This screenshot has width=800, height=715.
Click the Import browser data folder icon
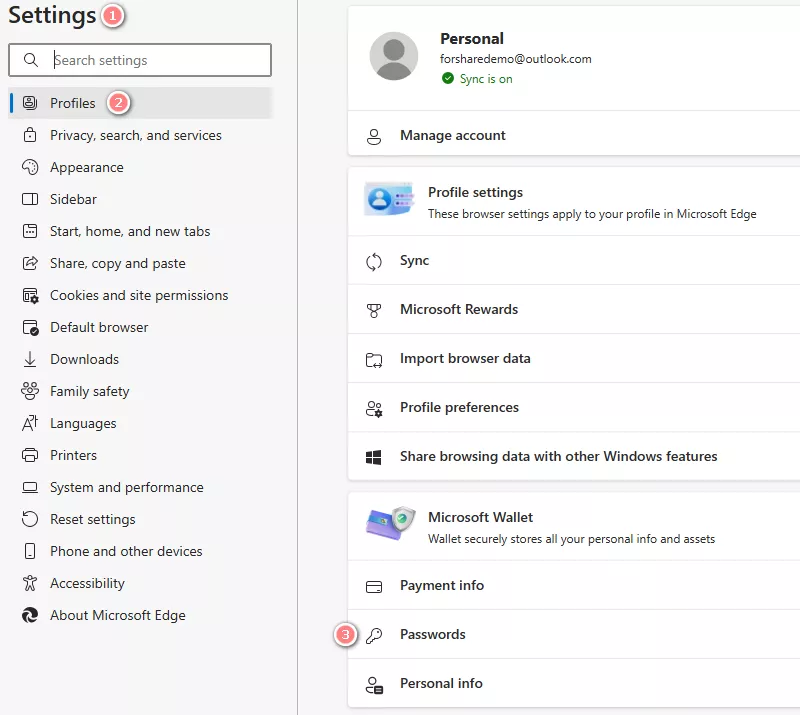click(x=374, y=360)
